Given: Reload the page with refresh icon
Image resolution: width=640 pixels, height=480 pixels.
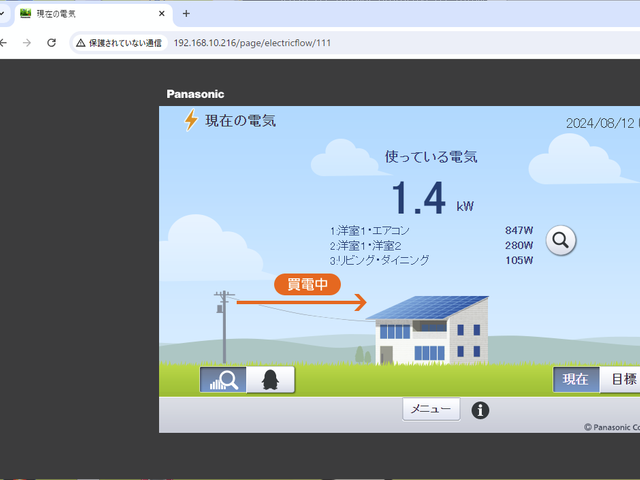Looking at the screenshot, I should tap(51, 42).
